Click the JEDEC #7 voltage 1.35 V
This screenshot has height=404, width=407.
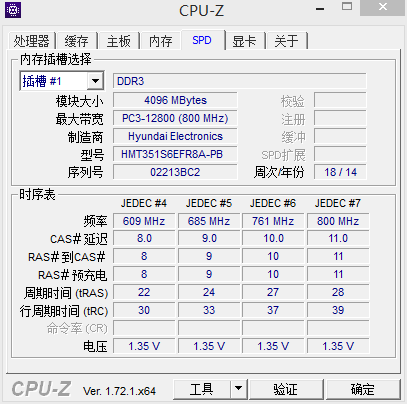click(x=338, y=346)
